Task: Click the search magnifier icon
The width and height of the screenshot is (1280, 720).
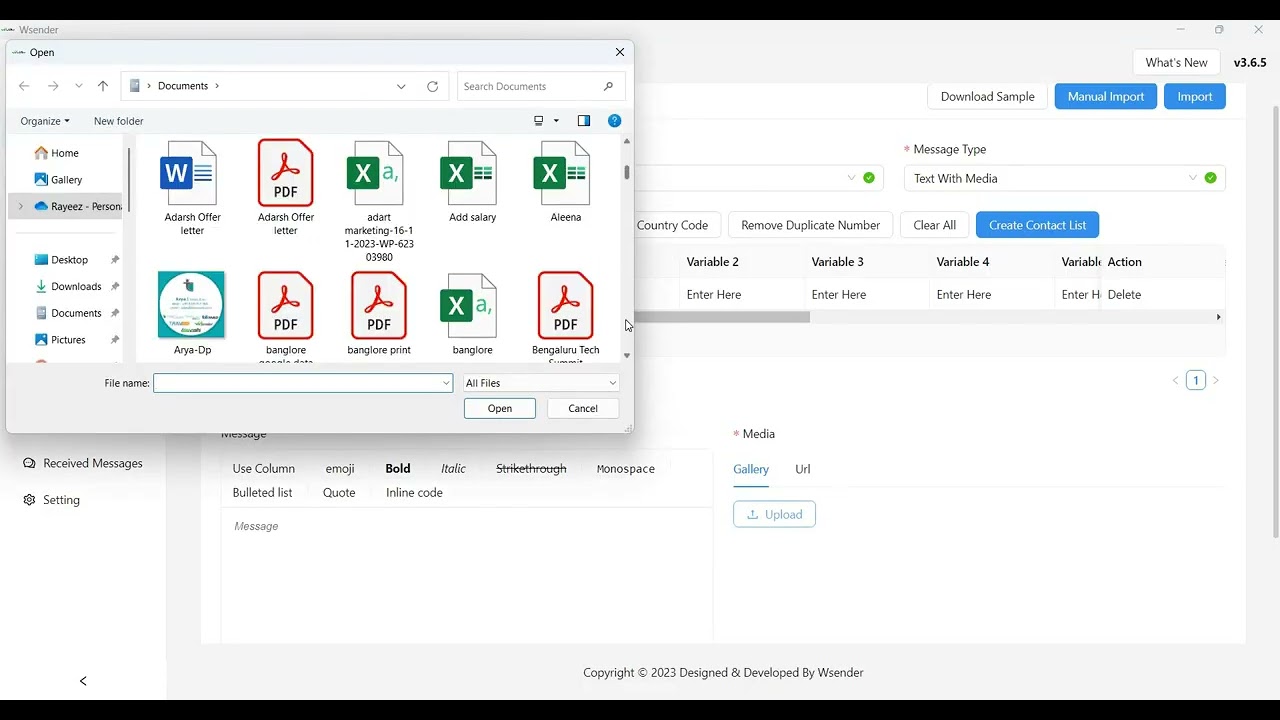Action: [x=609, y=86]
